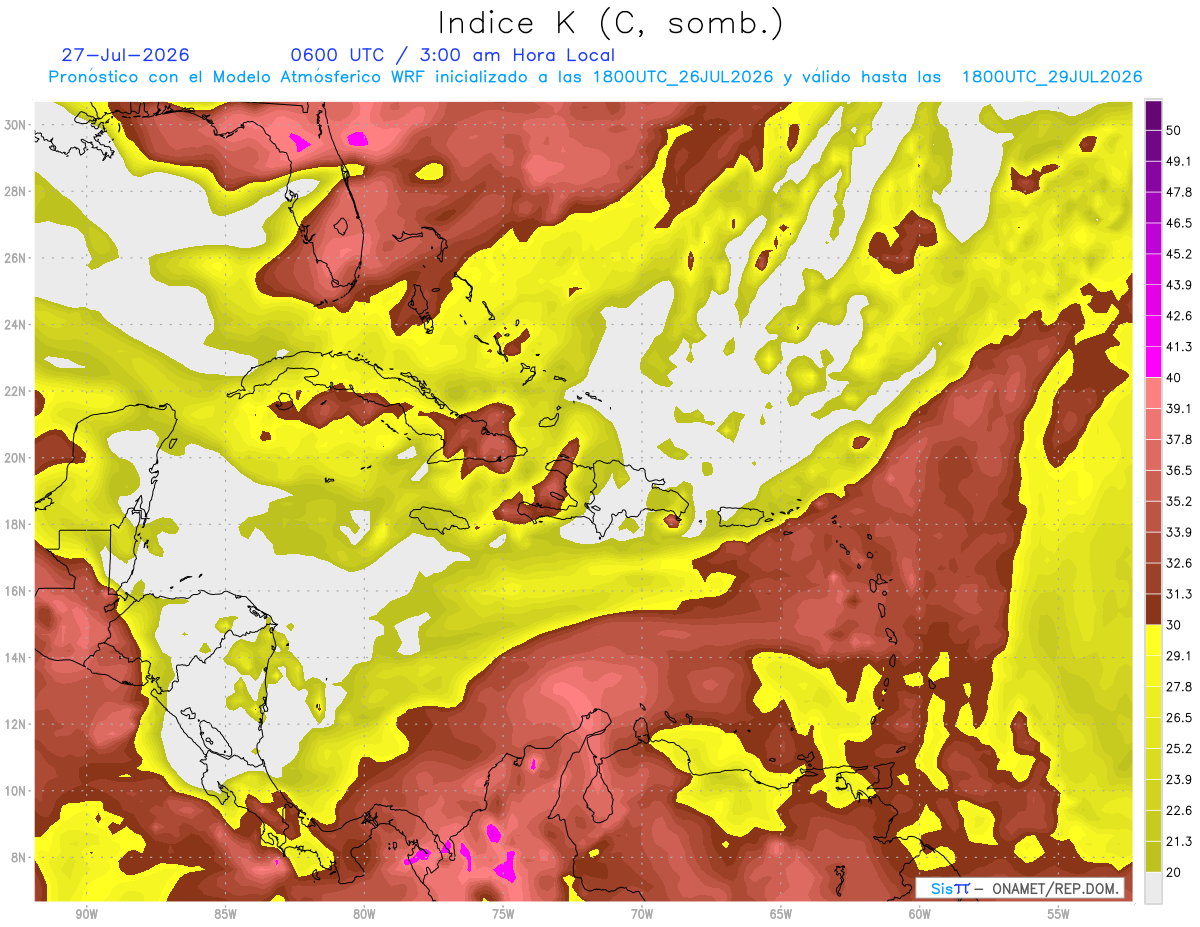This screenshot has height=927, width=1200.
Task: Click the colorbar value "27.8"
Action: click(x=1179, y=686)
